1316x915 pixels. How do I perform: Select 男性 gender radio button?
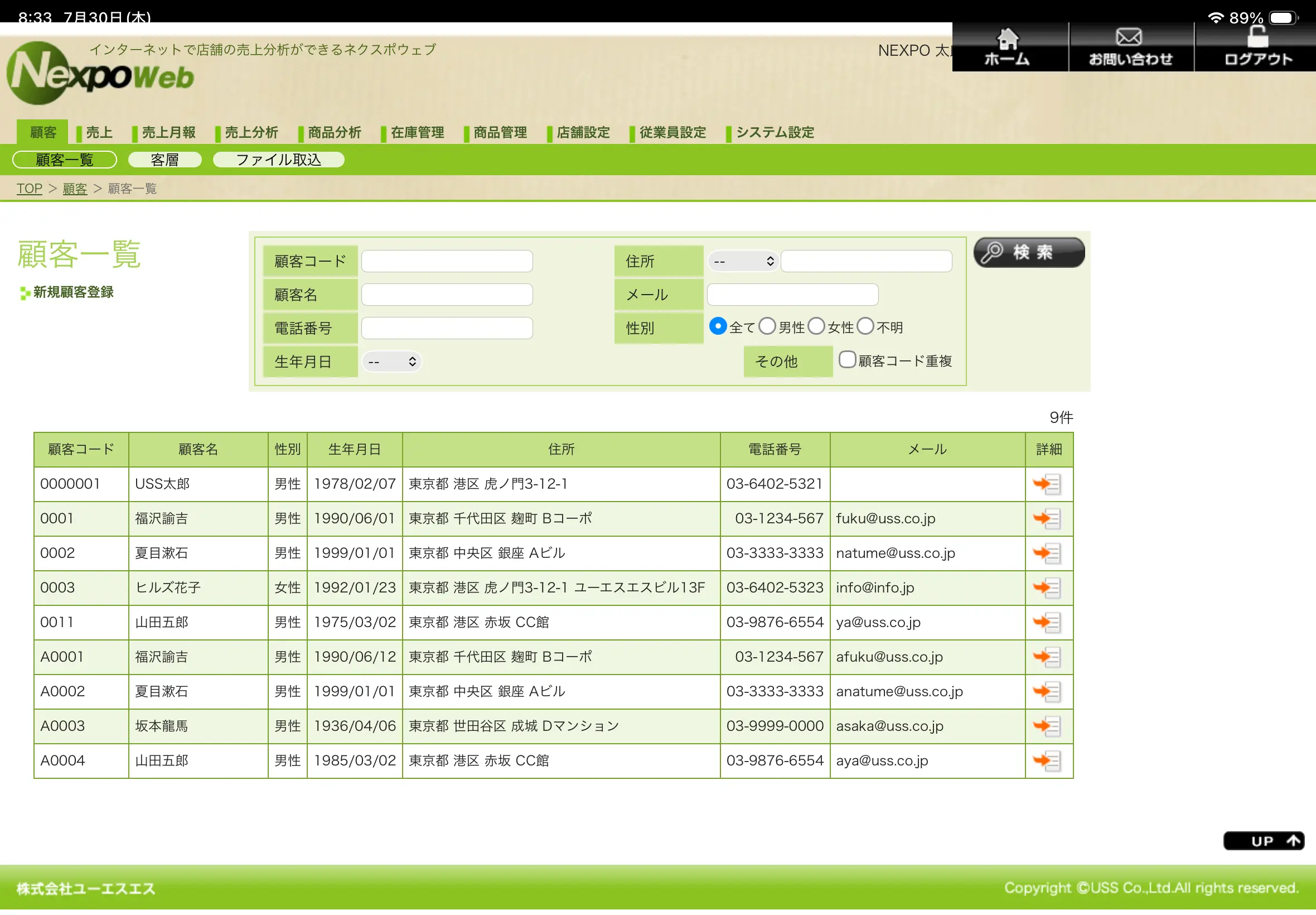(x=767, y=326)
